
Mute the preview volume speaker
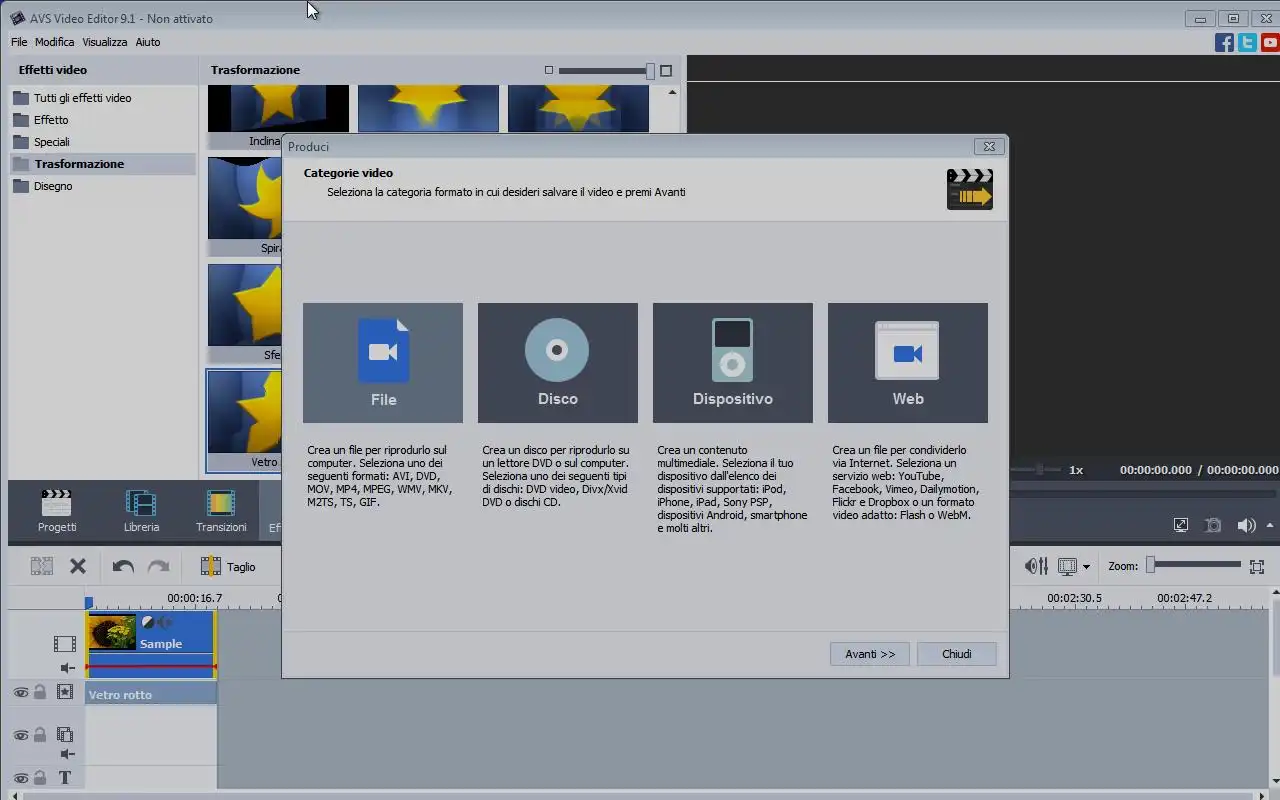pos(1246,525)
